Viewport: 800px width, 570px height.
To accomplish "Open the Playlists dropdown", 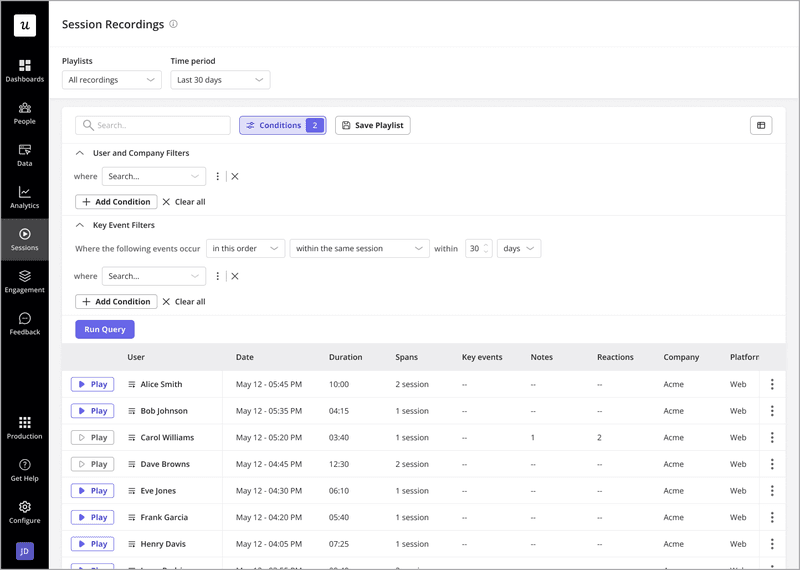I will tap(111, 80).
